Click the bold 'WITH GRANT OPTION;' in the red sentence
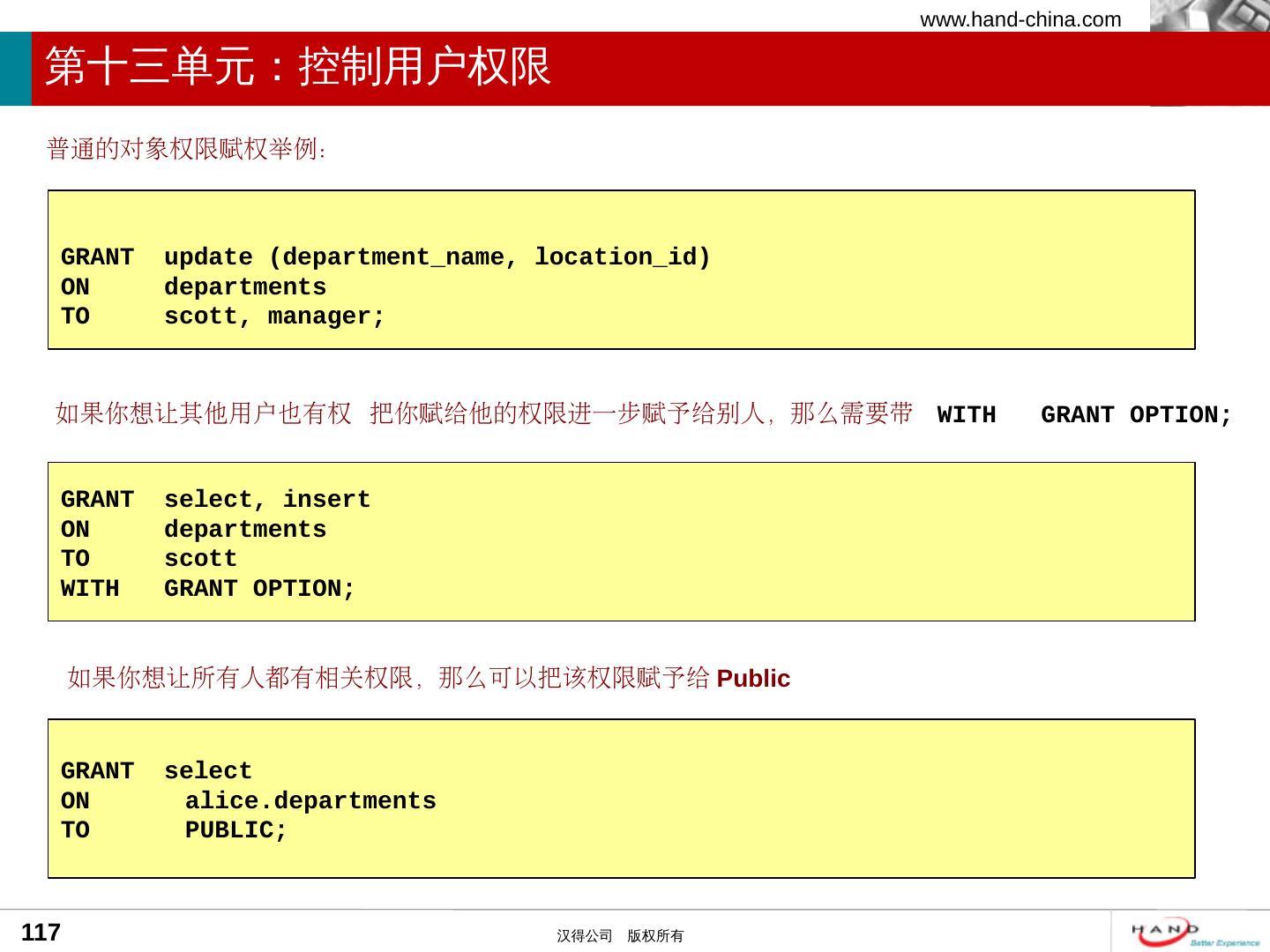 [x=1084, y=415]
